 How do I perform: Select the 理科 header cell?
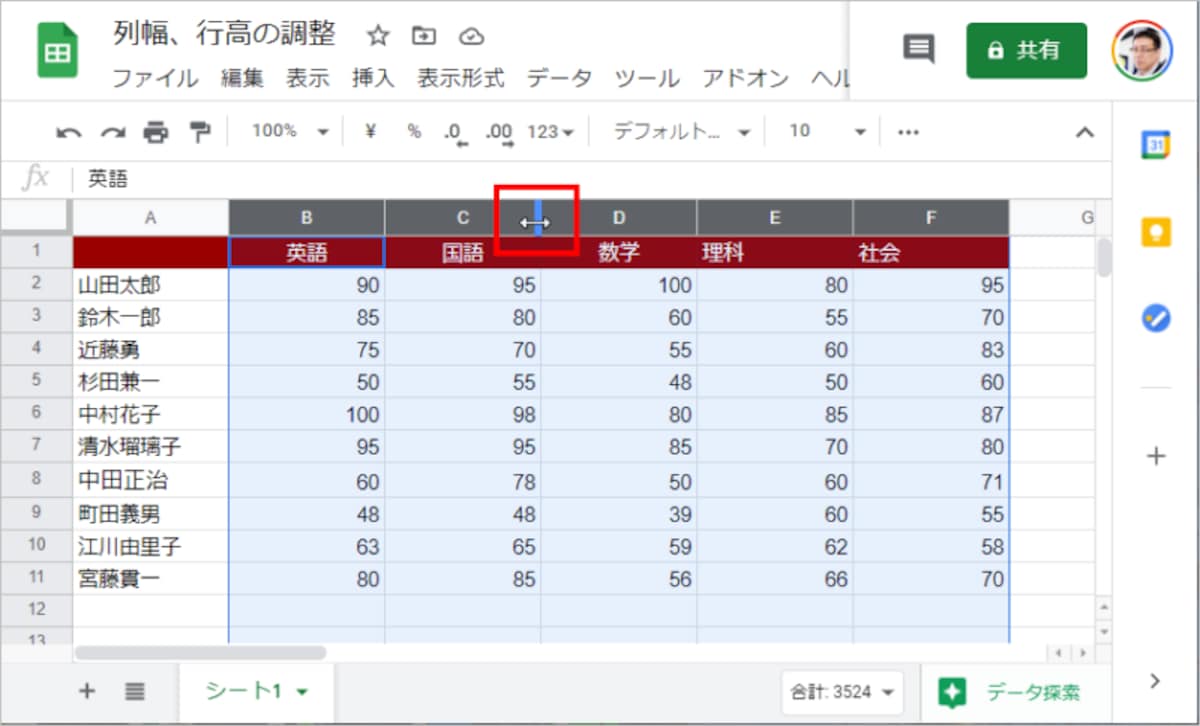point(775,253)
